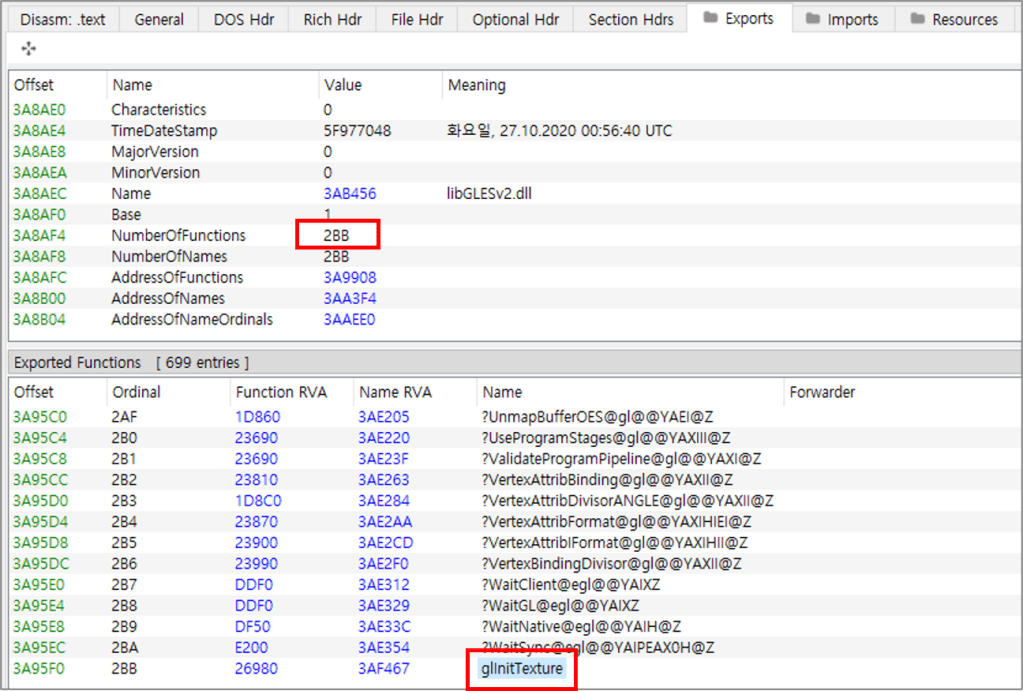Screen dimensions: 1023x691
Task: Click the AddressOfFunctions value 3A9908
Action: point(349,278)
